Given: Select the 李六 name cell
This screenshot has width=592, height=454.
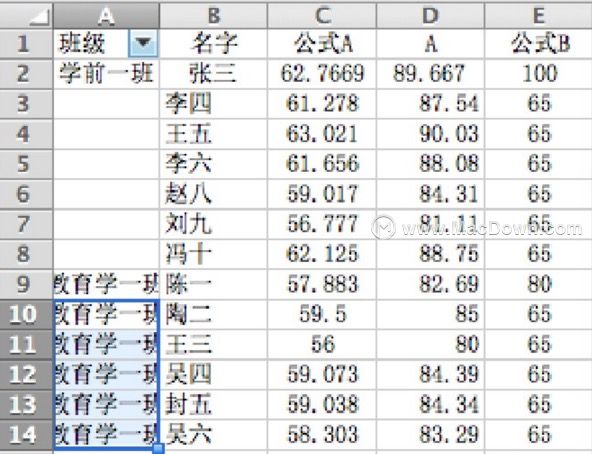Looking at the screenshot, I should point(213,164).
